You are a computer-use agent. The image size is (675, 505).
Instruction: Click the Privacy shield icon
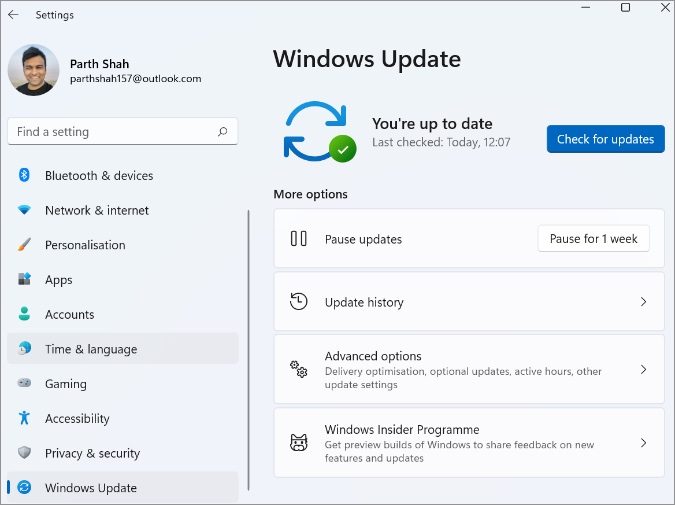click(x=25, y=452)
